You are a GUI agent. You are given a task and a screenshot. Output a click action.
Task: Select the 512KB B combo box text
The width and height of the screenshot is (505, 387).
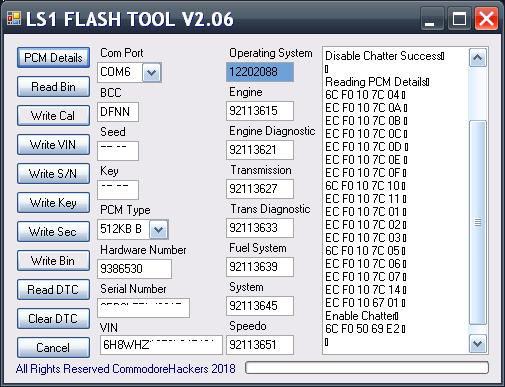point(121,229)
